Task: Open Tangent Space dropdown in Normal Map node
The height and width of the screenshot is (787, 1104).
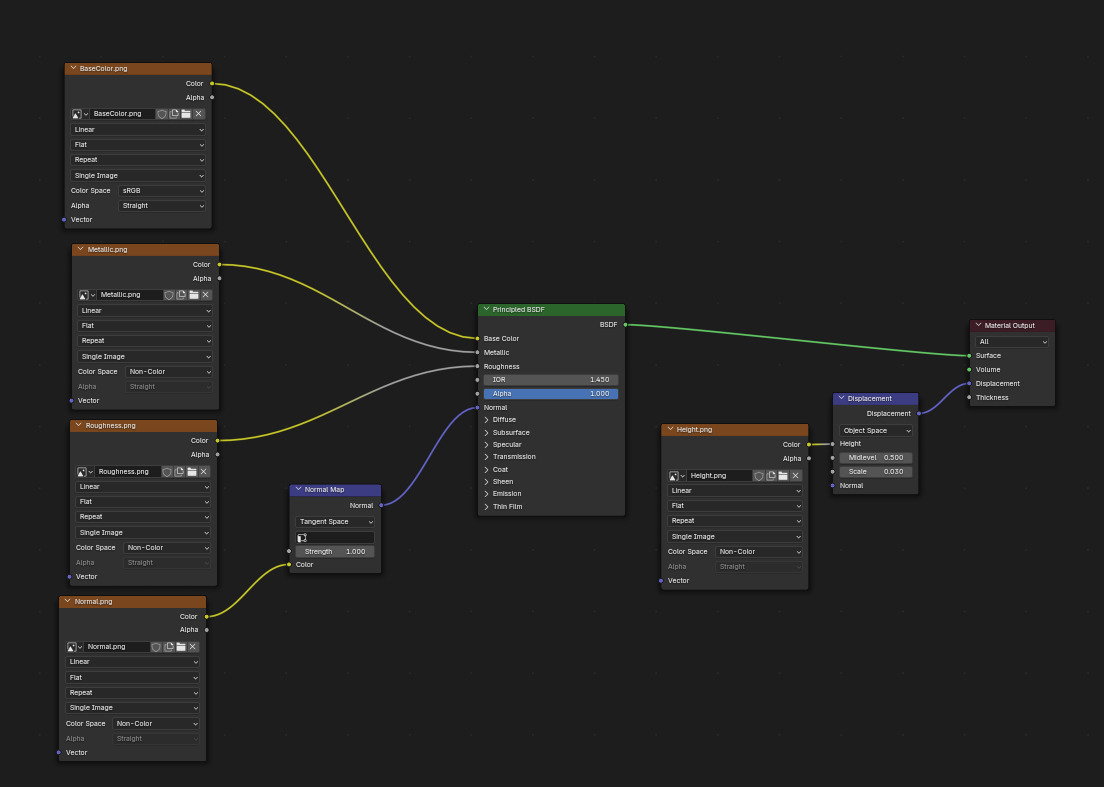Action: tap(335, 522)
